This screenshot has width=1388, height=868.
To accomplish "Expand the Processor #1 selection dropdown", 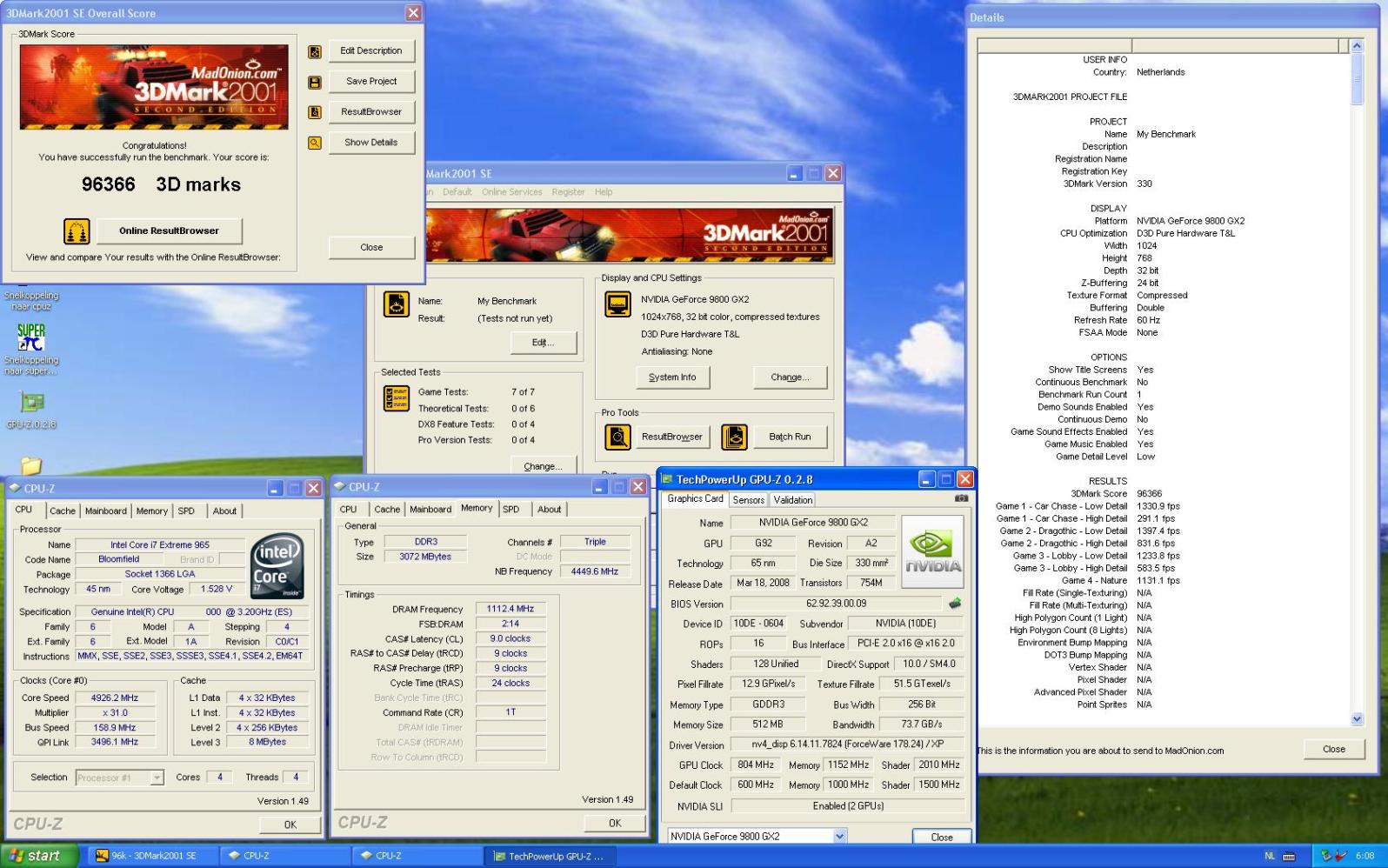I will [x=157, y=778].
